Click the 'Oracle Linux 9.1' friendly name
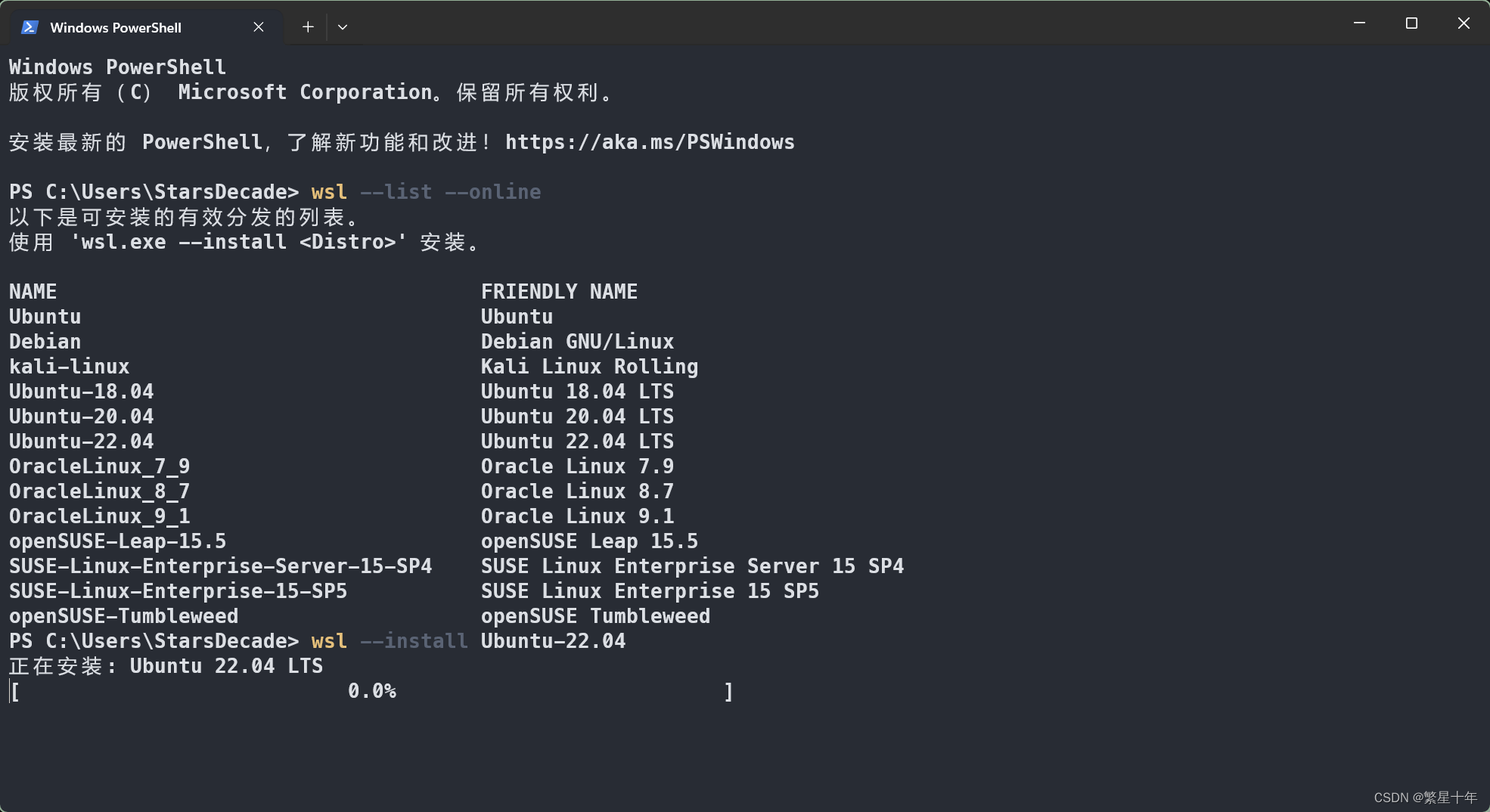Image resolution: width=1490 pixels, height=812 pixels. [x=577, y=516]
